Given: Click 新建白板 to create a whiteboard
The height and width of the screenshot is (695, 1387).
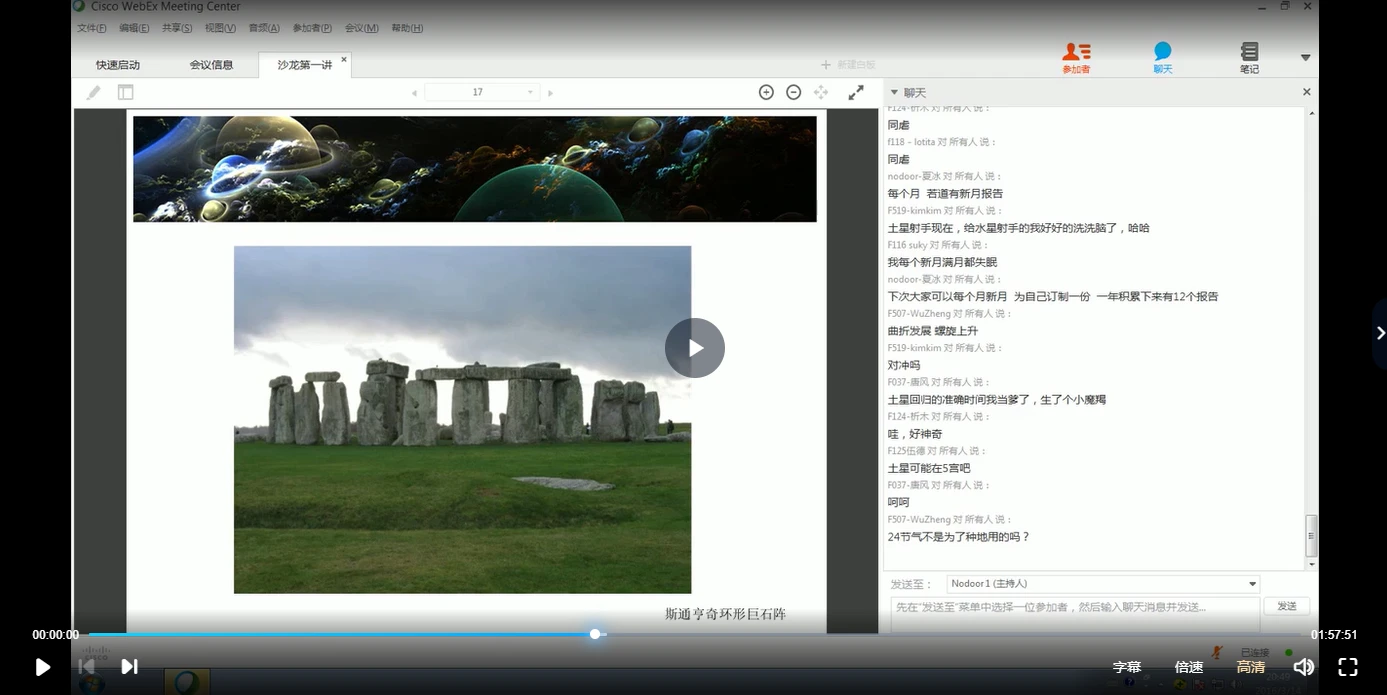Looking at the screenshot, I should click(x=848, y=65).
